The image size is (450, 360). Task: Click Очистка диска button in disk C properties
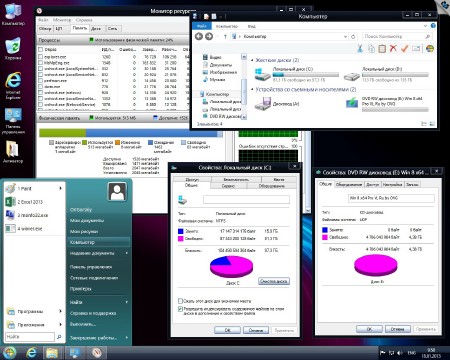274,281
